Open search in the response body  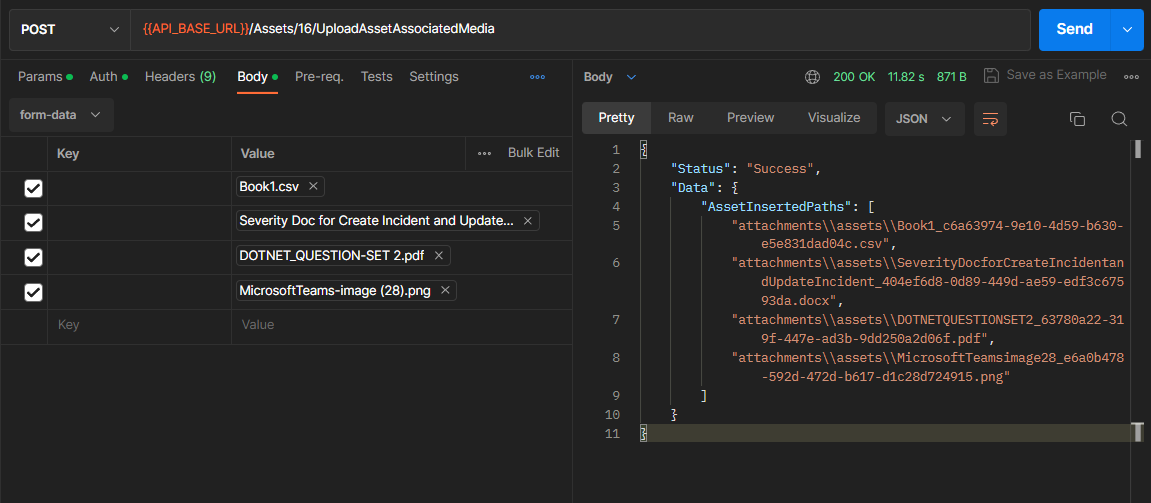point(1119,119)
